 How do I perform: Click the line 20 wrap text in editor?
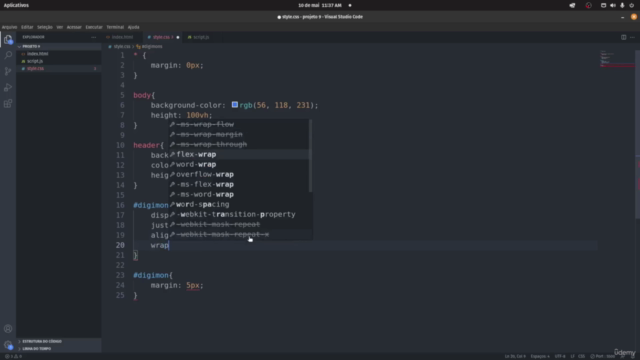click(x=160, y=245)
